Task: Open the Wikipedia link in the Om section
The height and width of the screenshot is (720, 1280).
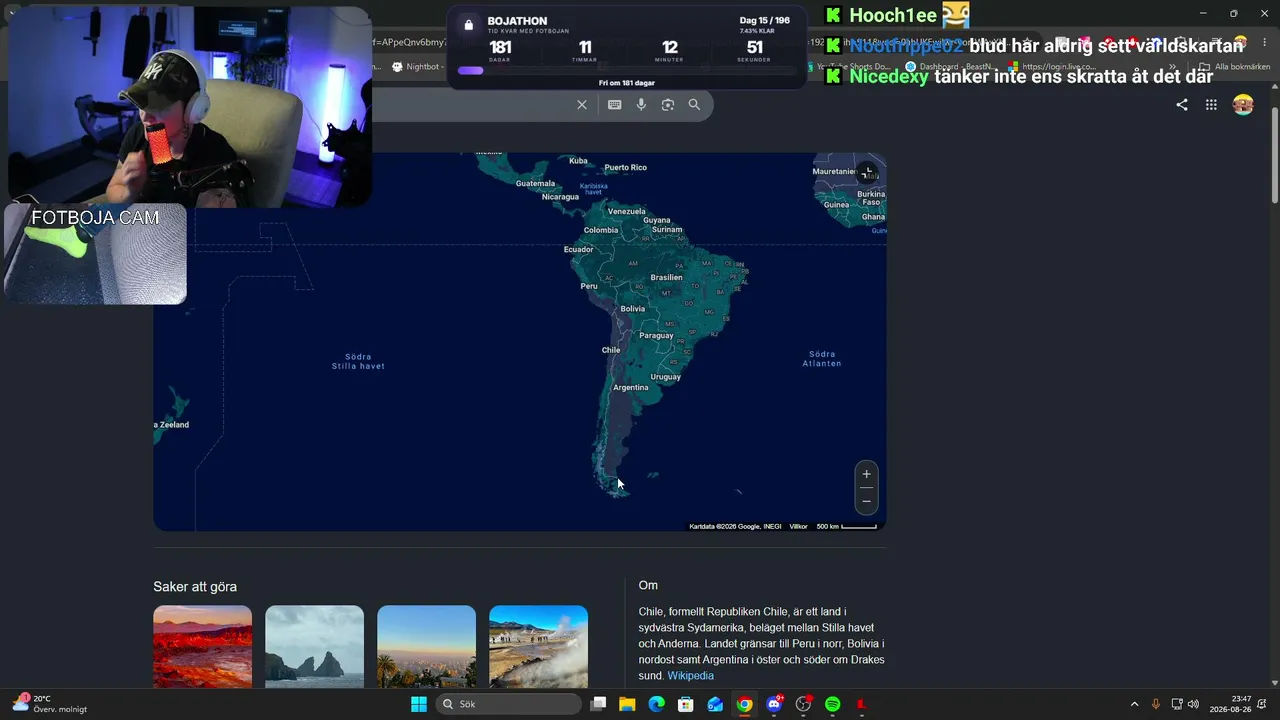Action: click(691, 676)
